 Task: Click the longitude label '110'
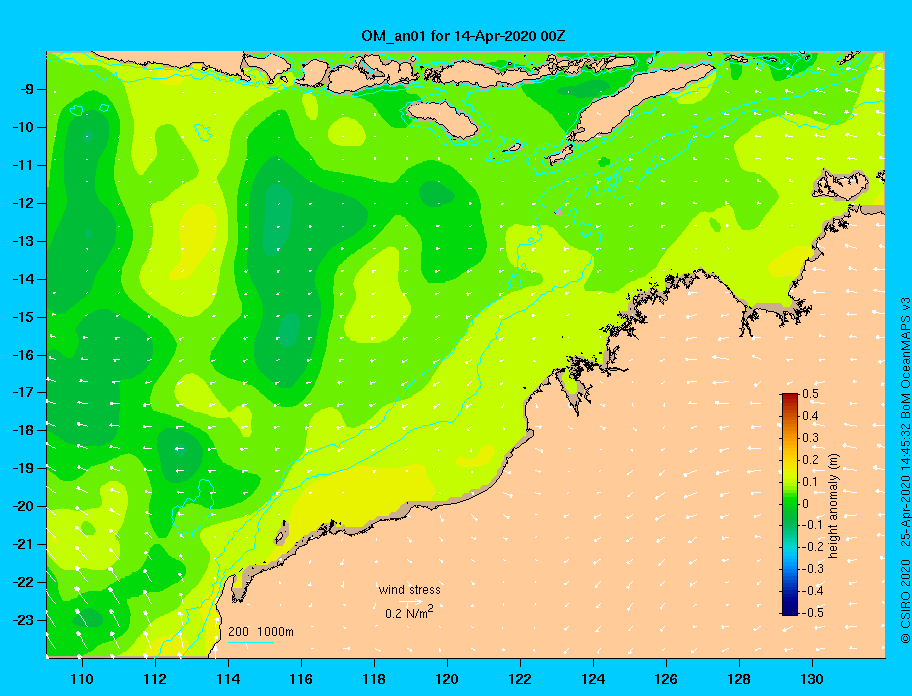[82, 679]
